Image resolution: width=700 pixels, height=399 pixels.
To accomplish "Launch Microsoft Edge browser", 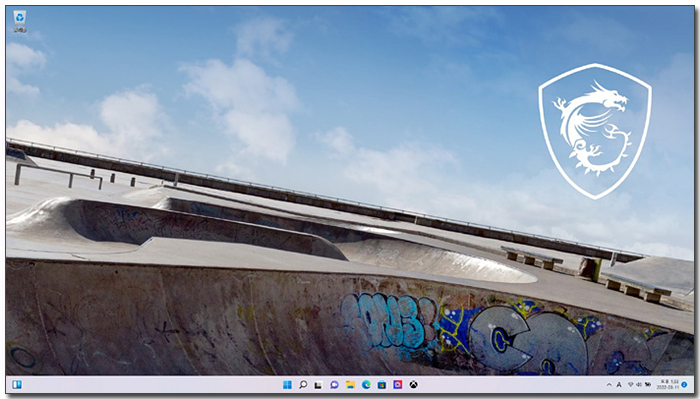I will click(366, 384).
